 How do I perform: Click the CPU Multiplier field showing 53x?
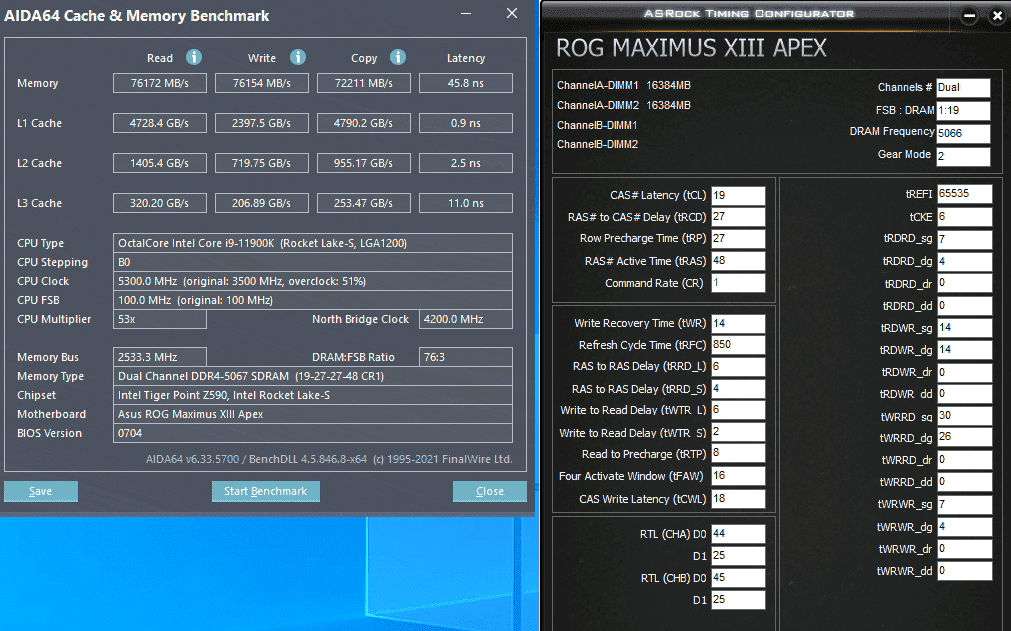pos(160,319)
